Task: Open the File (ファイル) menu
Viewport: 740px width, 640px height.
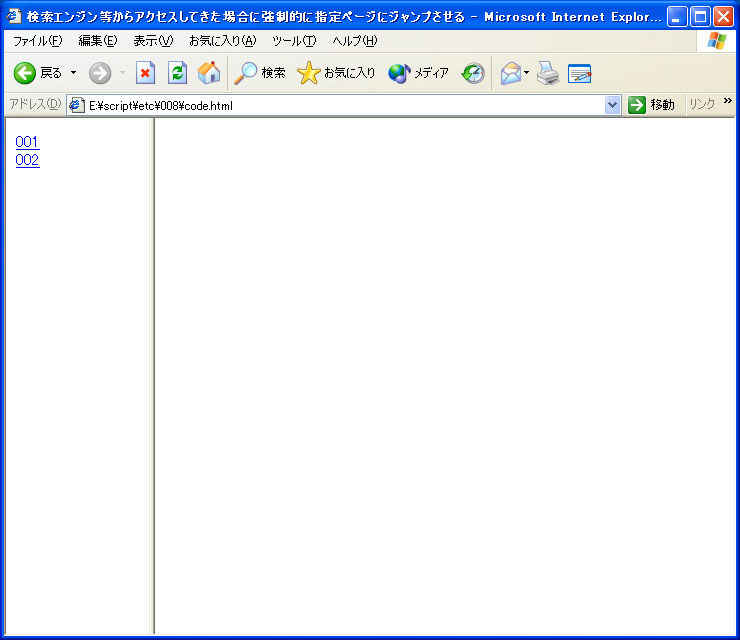Action: (x=37, y=40)
